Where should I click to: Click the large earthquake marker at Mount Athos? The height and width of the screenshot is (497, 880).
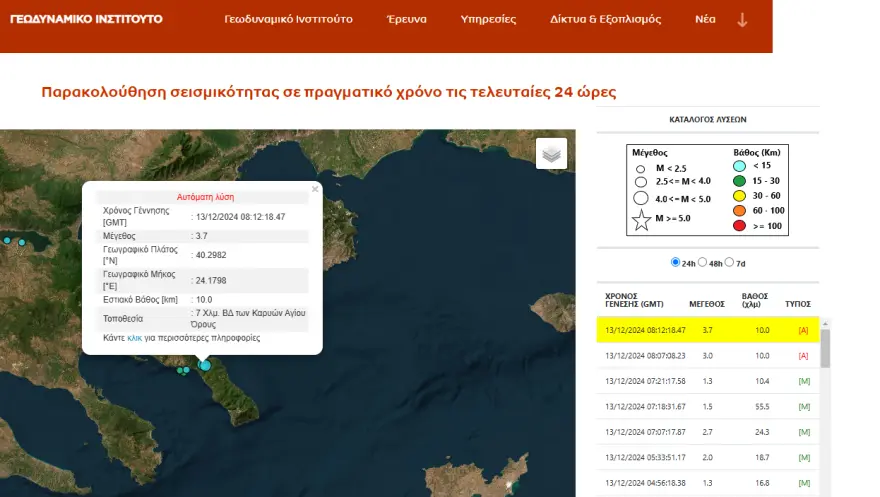pyautogui.click(x=205, y=366)
